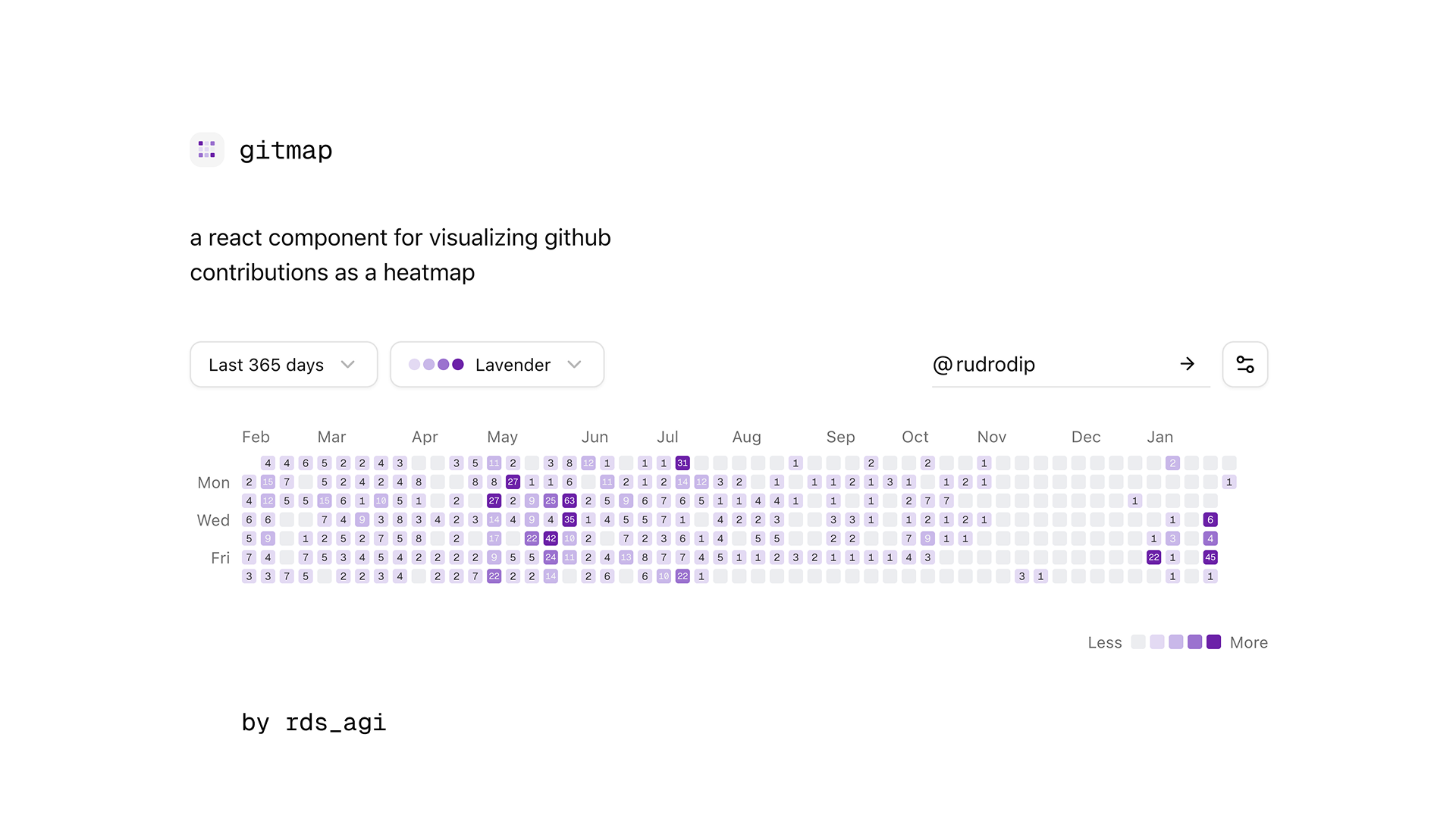Open settings via the sliders icon button
Screen dimensions: 1456x819
[x=1245, y=364]
